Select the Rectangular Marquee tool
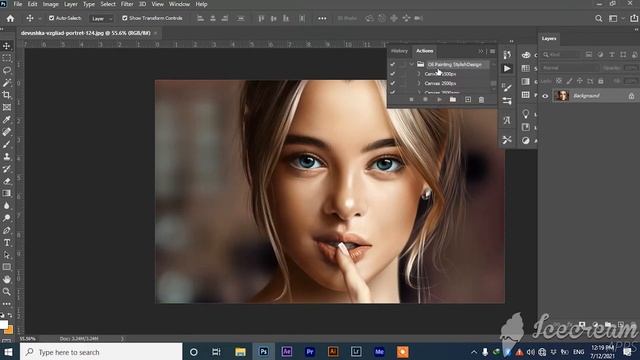640x360 pixels. pyautogui.click(x=7, y=58)
